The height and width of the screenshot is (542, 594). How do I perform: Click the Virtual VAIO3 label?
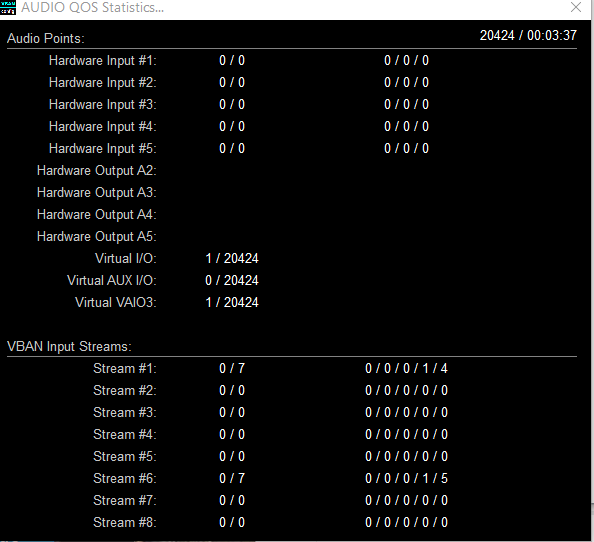(116, 302)
